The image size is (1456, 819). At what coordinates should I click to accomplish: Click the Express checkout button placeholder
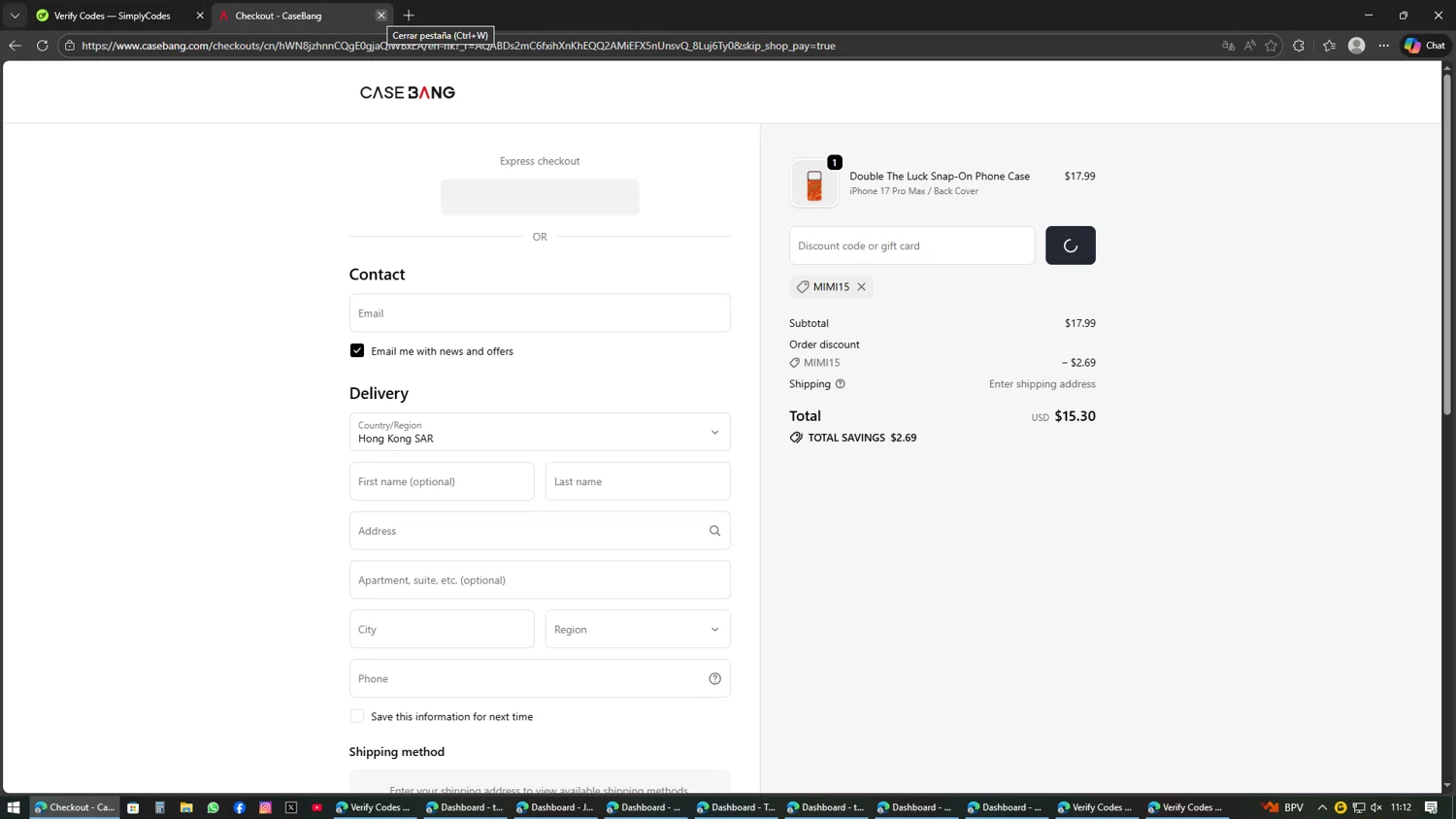tap(540, 197)
